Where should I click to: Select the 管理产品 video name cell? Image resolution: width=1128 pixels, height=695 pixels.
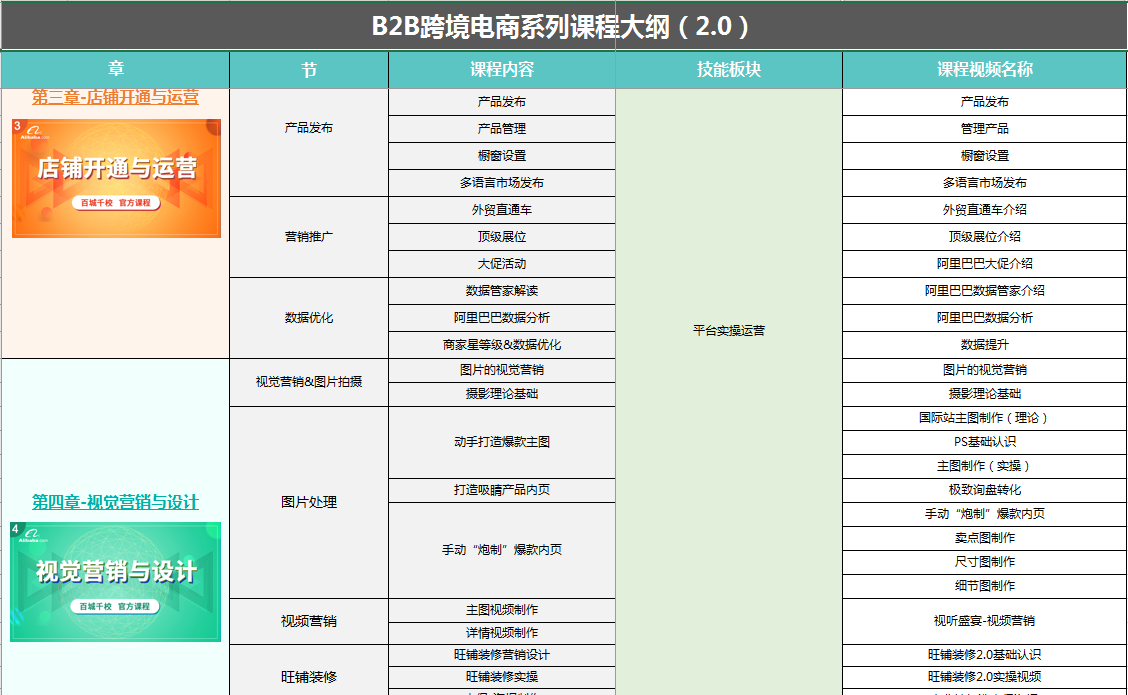pos(985,129)
